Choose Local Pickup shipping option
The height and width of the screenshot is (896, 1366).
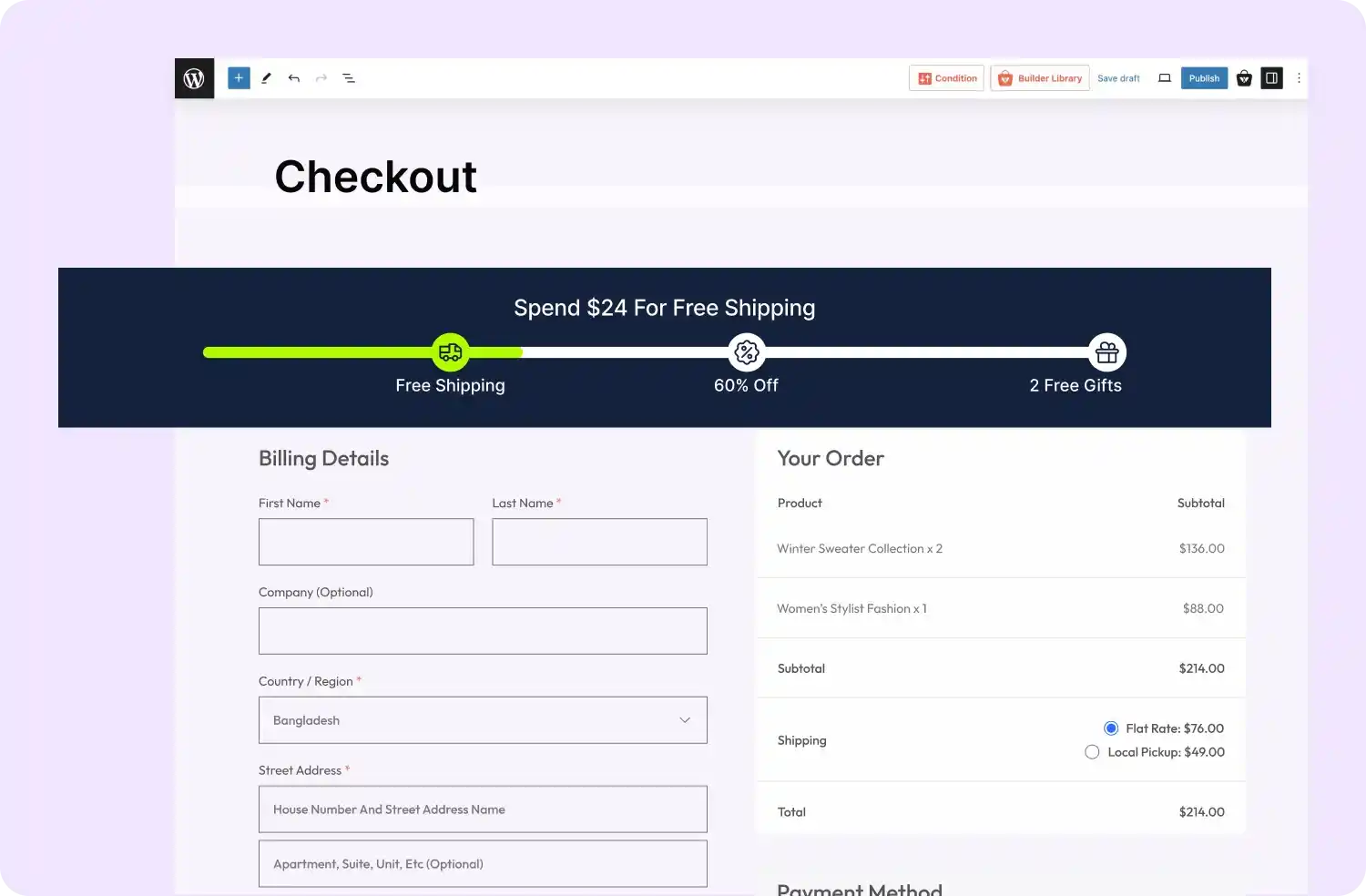click(x=1092, y=752)
